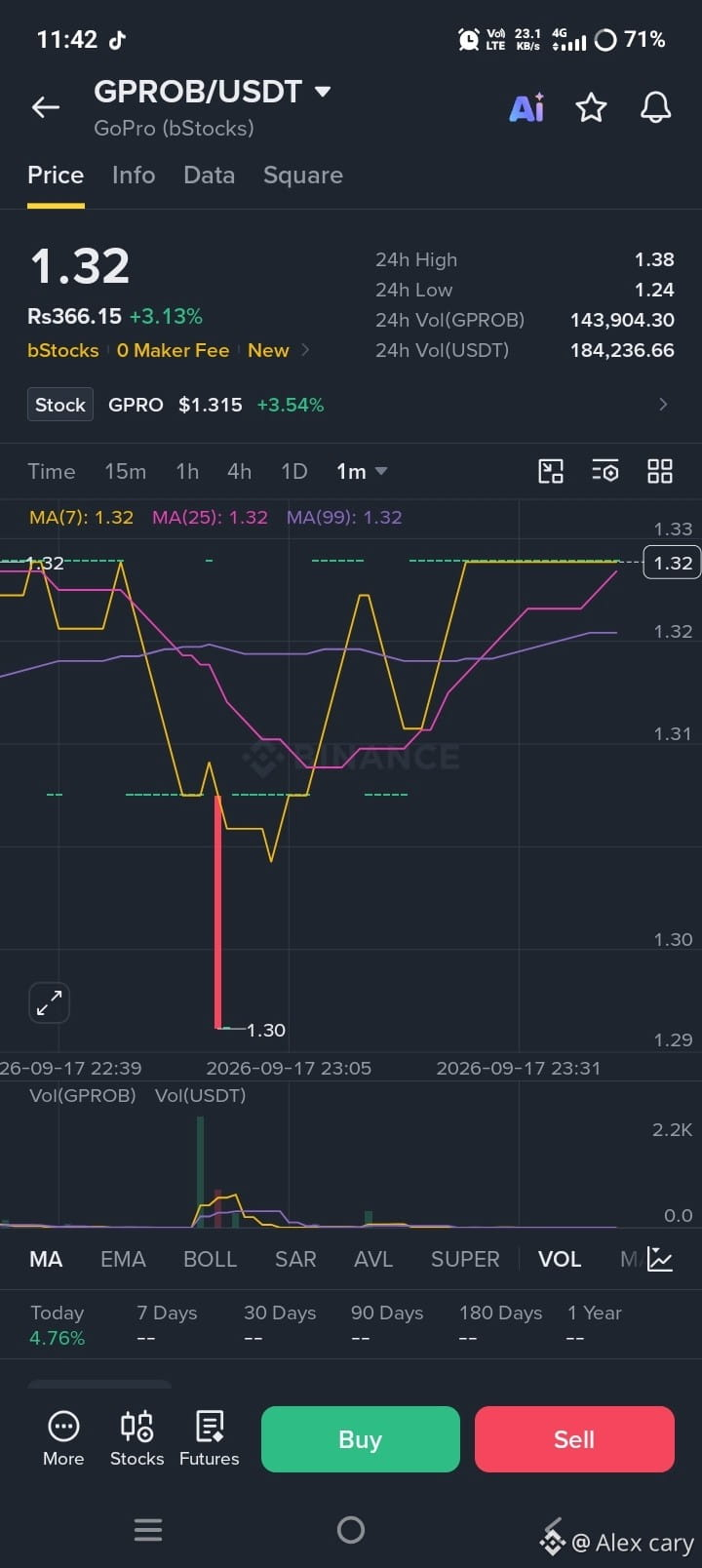Open price alert bell icon

click(655, 107)
